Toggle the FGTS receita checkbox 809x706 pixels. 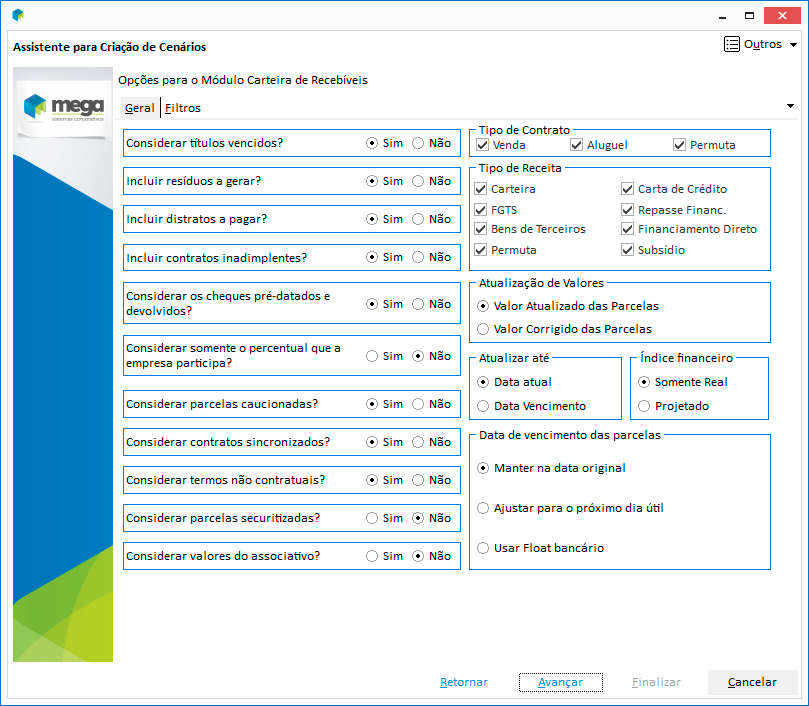[x=482, y=210]
